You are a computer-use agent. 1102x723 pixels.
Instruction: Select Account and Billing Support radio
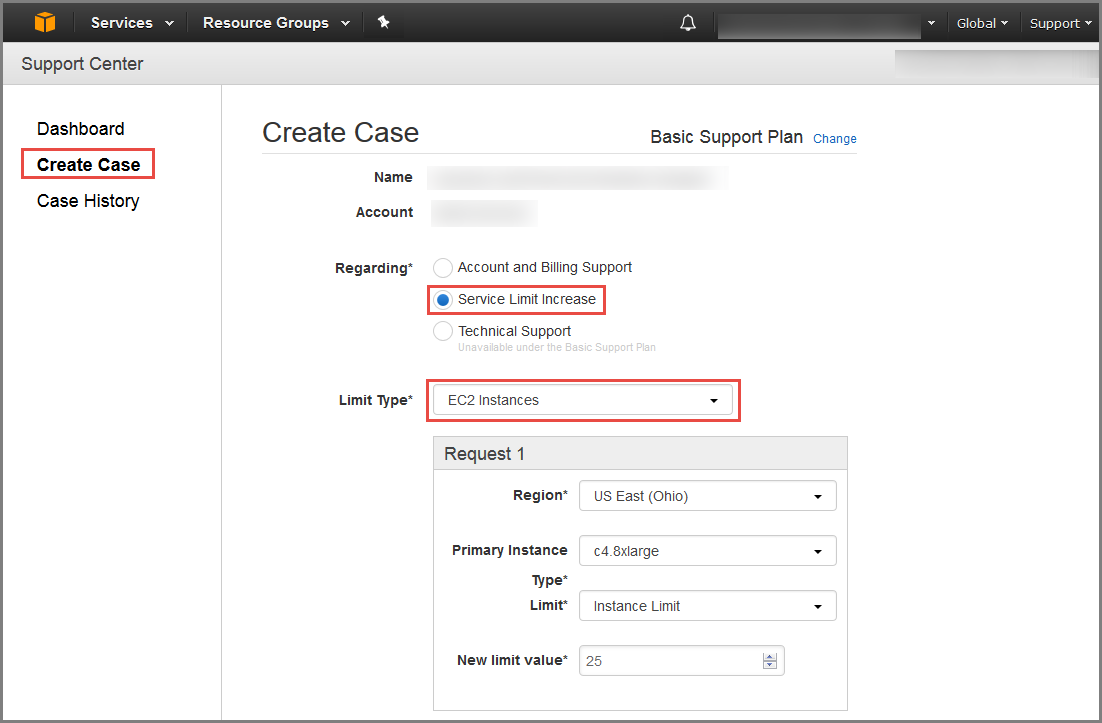(443, 268)
